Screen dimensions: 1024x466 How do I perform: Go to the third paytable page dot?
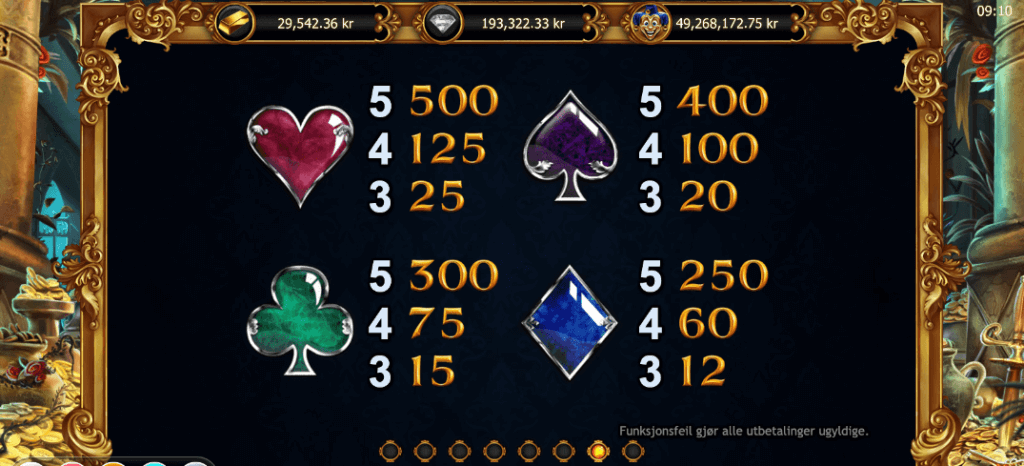click(x=459, y=450)
